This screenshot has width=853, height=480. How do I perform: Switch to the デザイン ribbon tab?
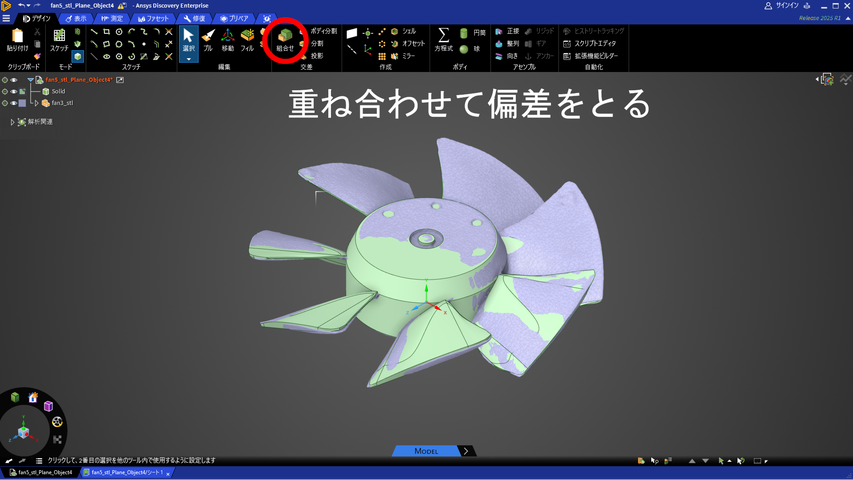(36, 19)
